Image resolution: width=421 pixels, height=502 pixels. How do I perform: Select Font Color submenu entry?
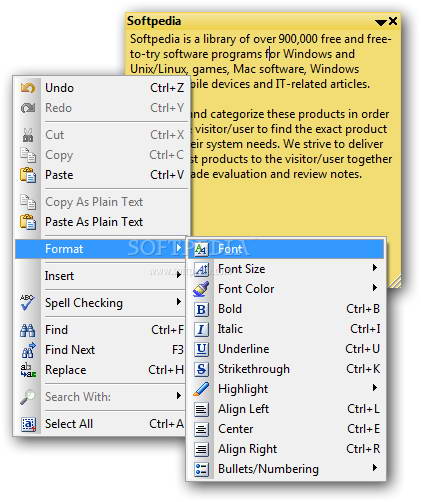click(x=286, y=289)
